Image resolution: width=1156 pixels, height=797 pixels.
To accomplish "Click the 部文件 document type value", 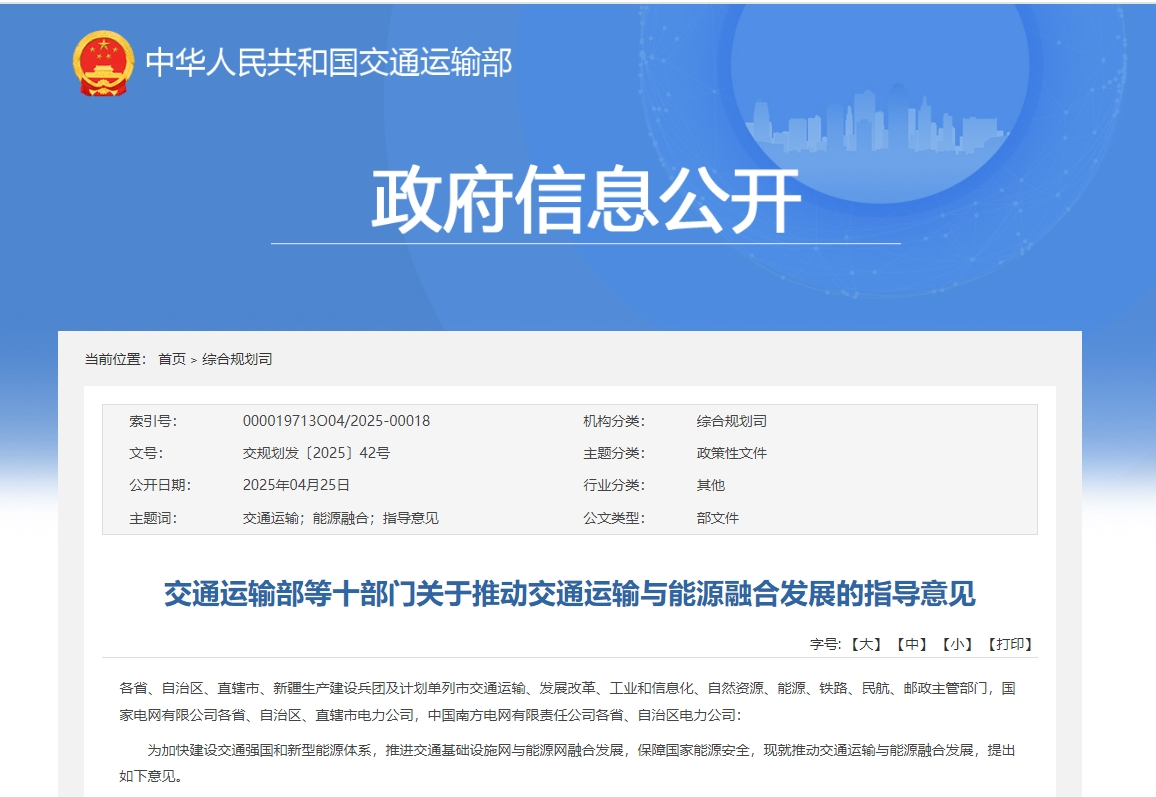I will coord(717,518).
